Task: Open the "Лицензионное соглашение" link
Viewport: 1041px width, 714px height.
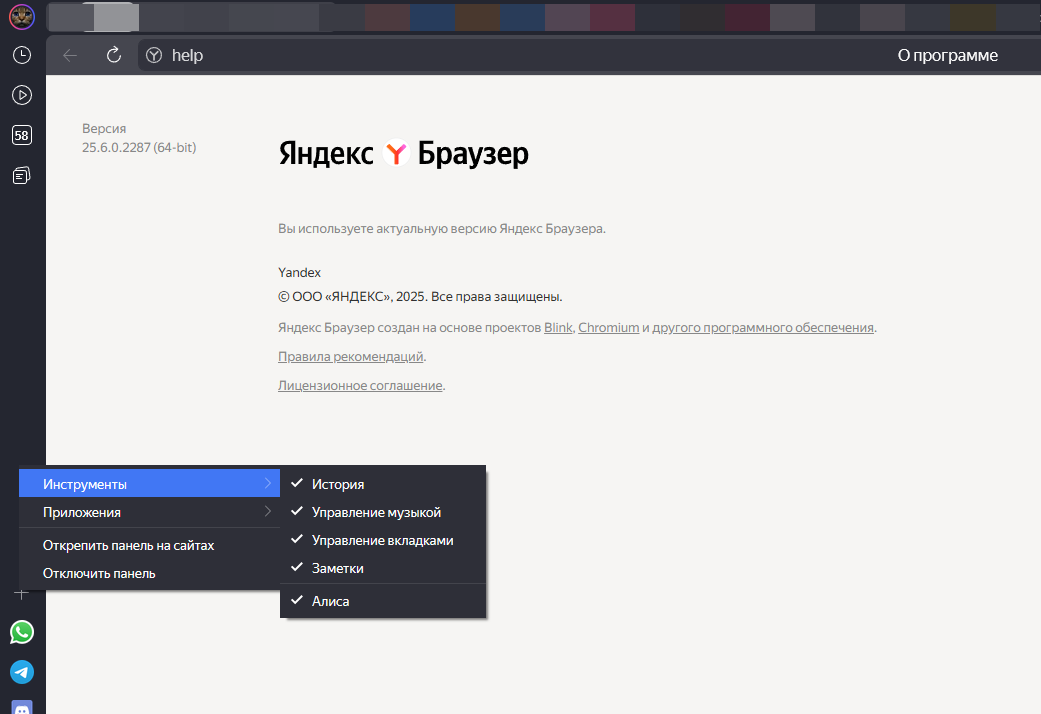Action: (360, 385)
